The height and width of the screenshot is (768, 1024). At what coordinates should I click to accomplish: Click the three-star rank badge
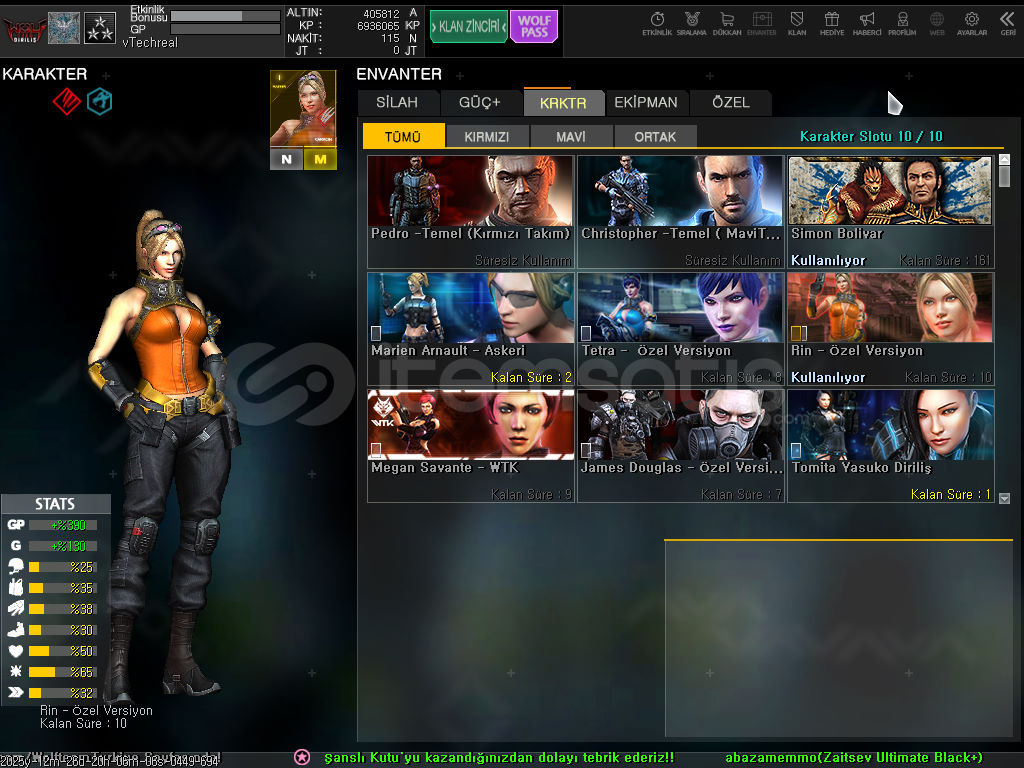pos(100,28)
